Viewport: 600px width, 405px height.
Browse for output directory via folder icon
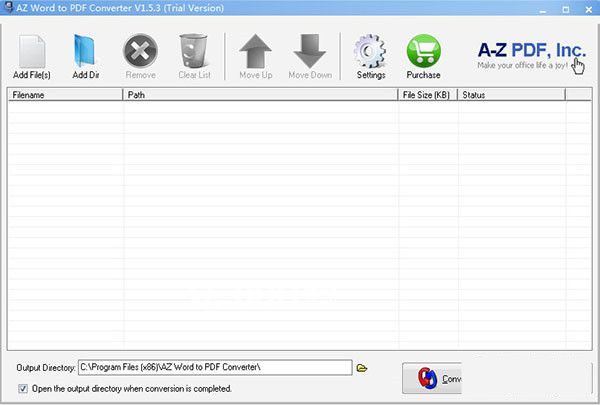click(362, 368)
